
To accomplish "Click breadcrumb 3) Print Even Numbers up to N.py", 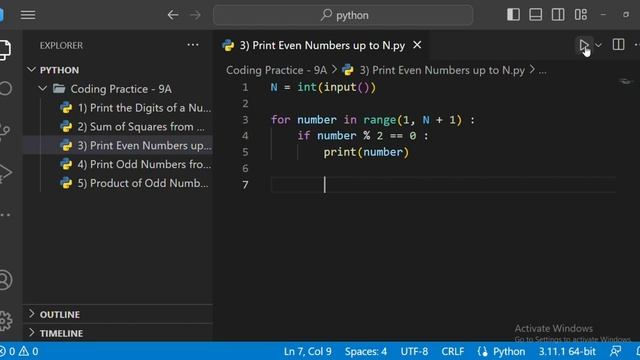I will [442, 70].
